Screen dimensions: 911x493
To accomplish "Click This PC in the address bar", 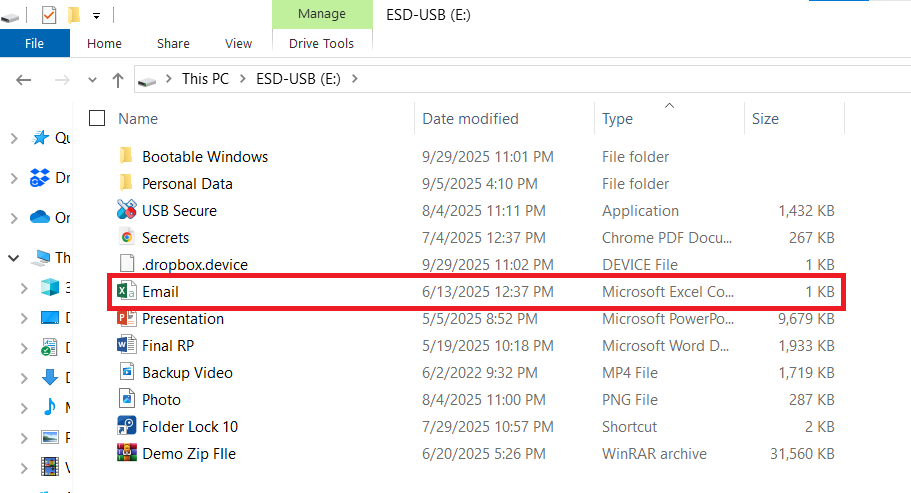I will (205, 78).
